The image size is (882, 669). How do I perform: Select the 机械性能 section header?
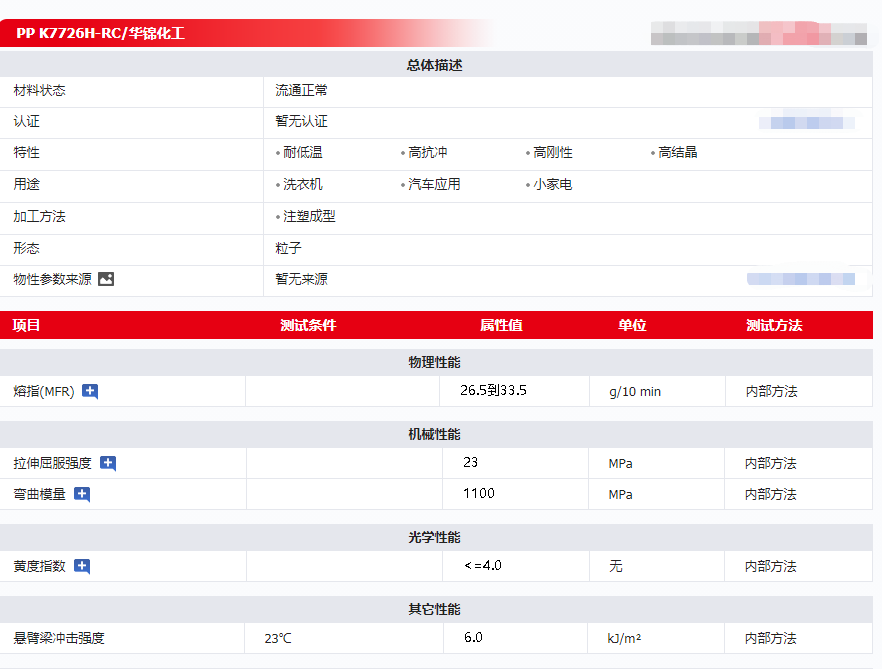[x=434, y=434]
